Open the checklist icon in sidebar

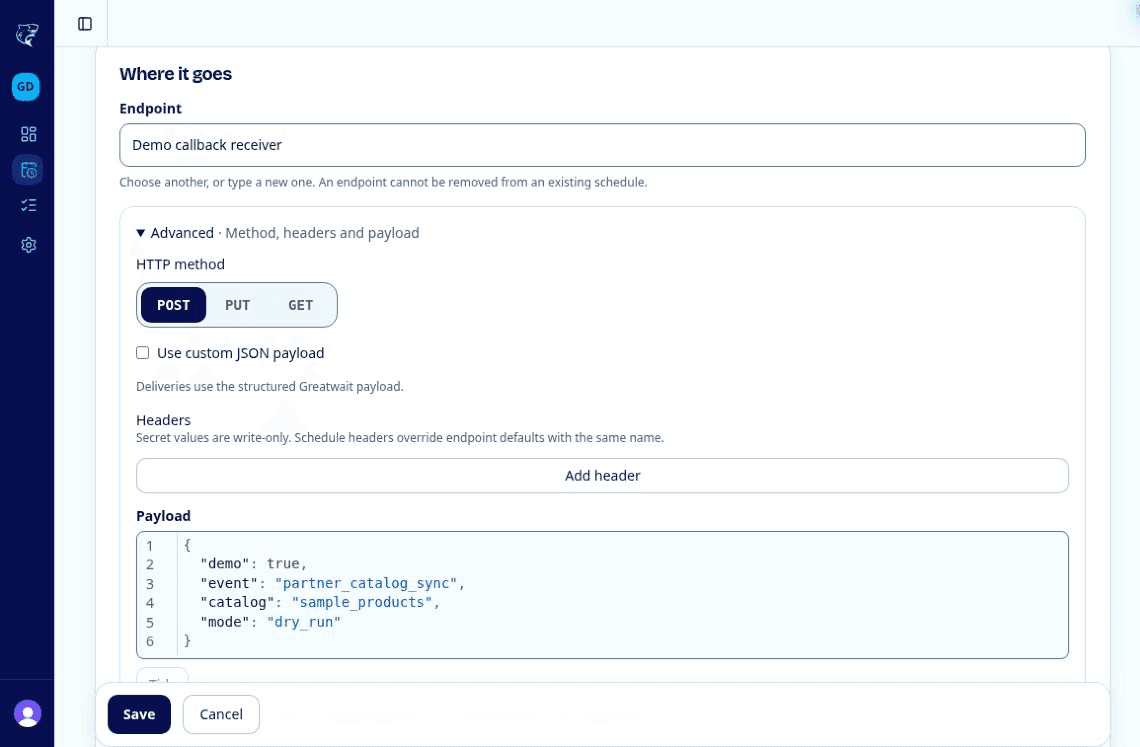coord(28,205)
